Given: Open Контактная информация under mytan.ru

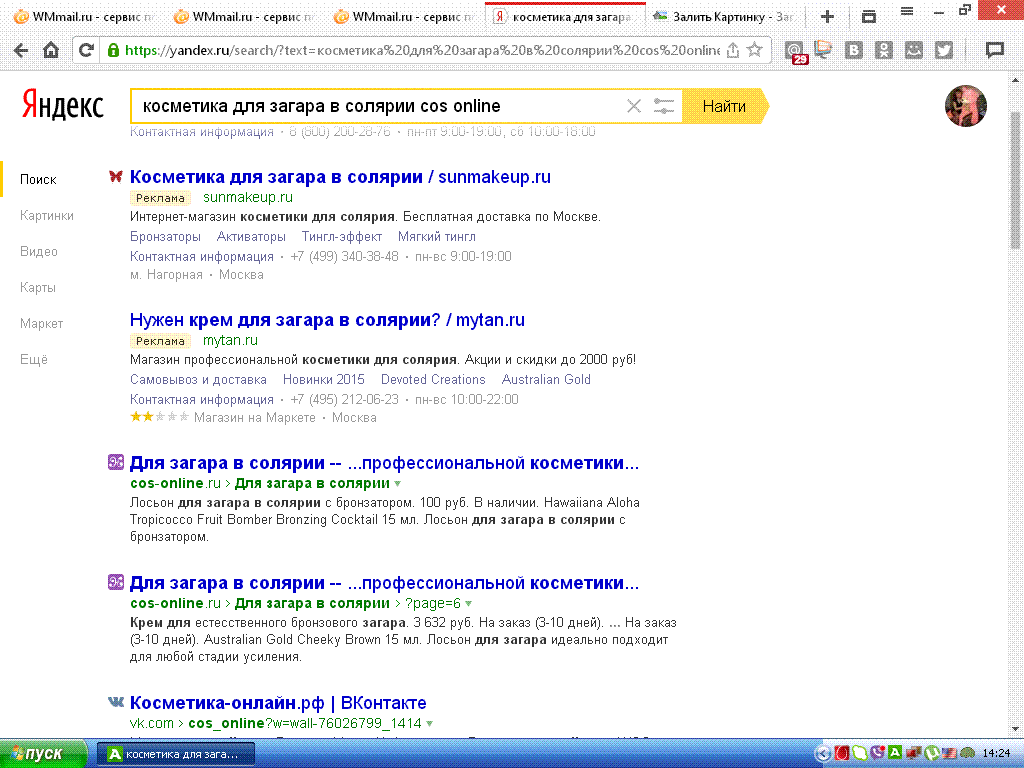Looking at the screenshot, I should point(202,399).
